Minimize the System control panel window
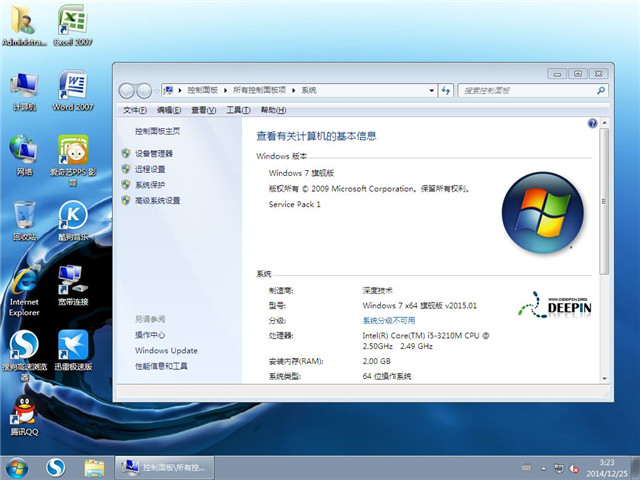Image resolution: width=640 pixels, height=480 pixels. [x=557, y=73]
